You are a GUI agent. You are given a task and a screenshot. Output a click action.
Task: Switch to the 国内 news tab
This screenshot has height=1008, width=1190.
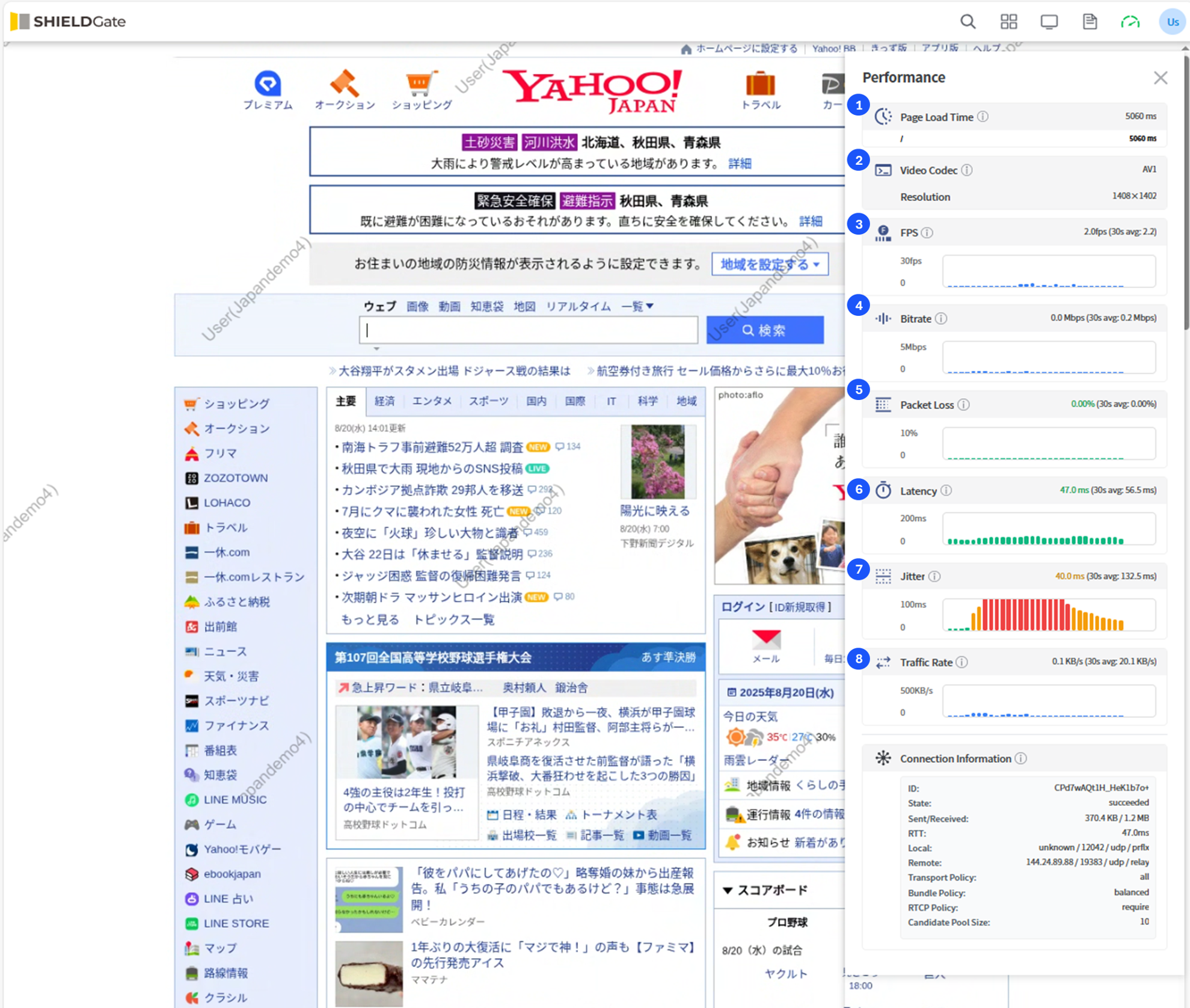pyautogui.click(x=536, y=401)
